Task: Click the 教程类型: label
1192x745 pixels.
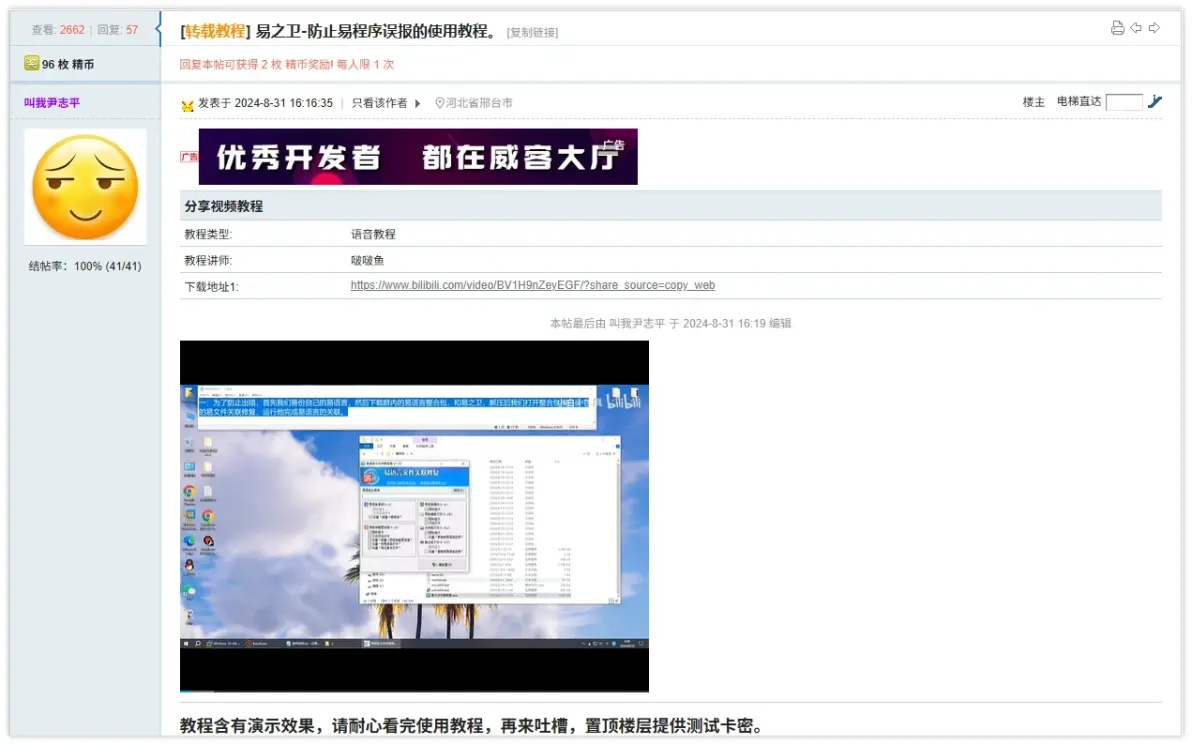Action: pos(208,234)
